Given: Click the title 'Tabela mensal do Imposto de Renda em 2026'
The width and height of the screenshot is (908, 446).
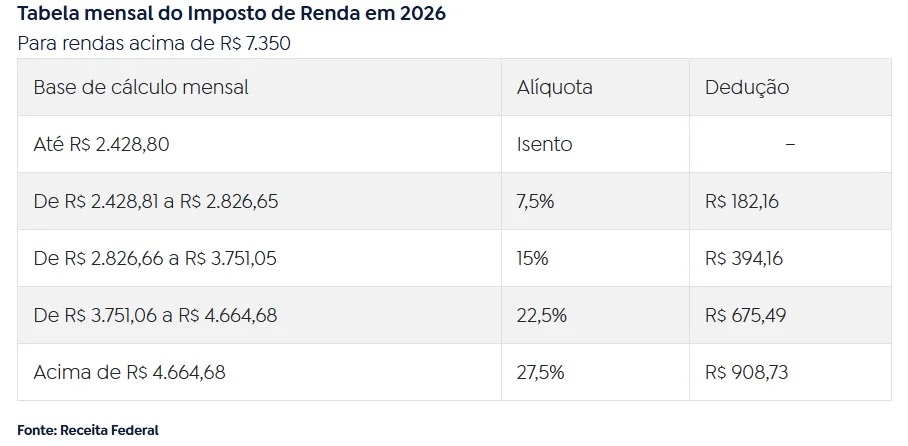Looking at the screenshot, I should coord(232,14).
